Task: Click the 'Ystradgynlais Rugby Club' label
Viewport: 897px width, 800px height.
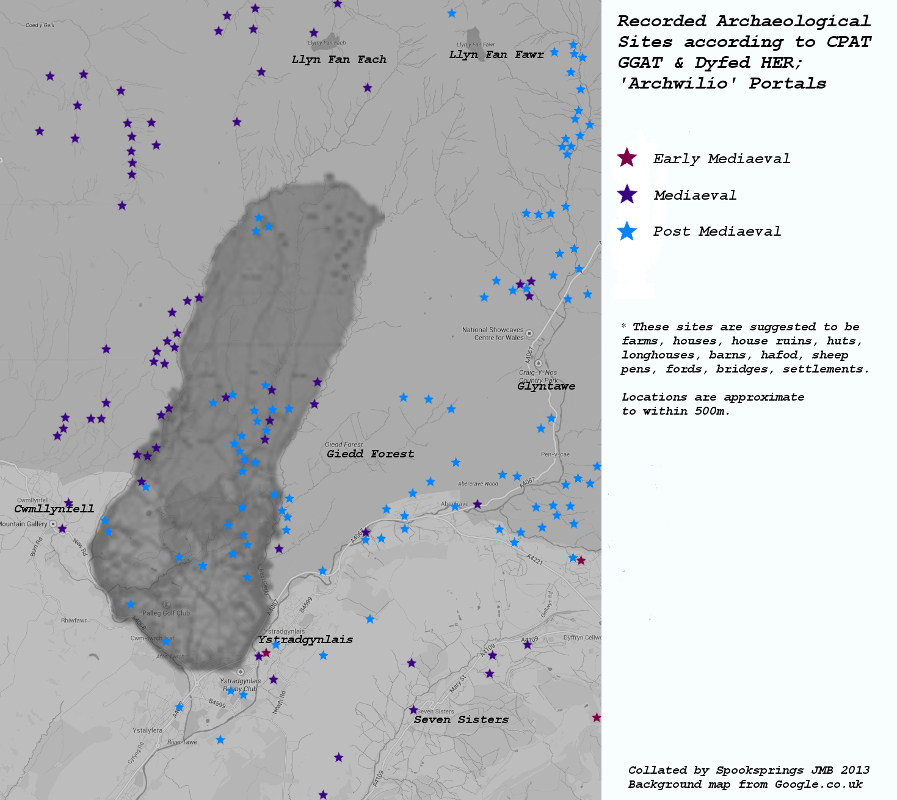Action: 241,685
